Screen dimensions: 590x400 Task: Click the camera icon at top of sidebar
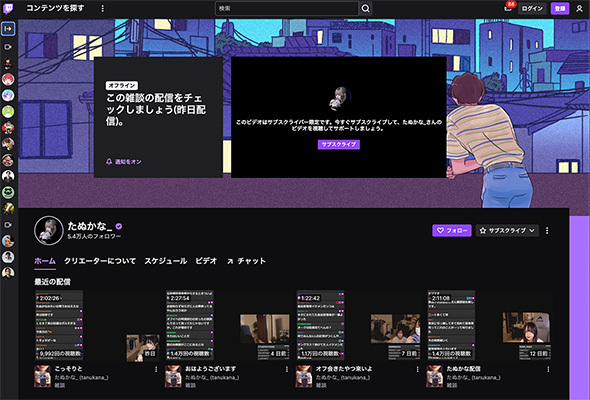[x=8, y=47]
